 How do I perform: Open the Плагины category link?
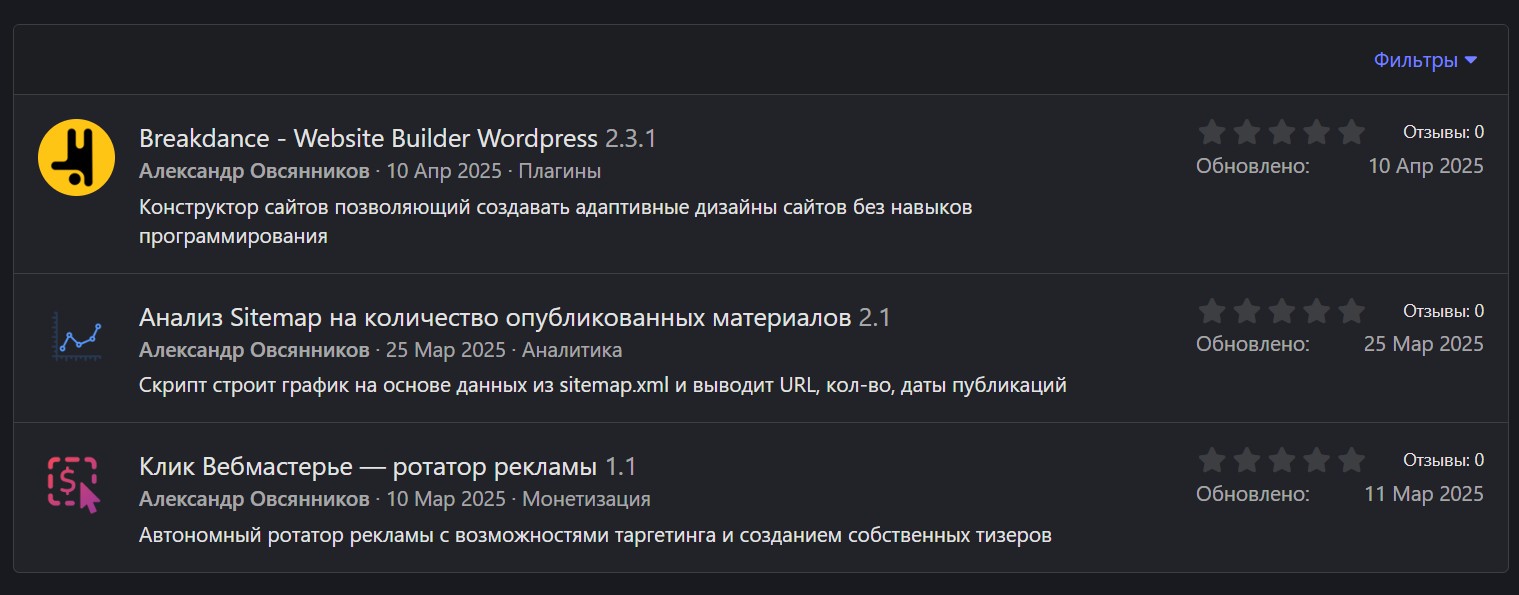click(560, 171)
